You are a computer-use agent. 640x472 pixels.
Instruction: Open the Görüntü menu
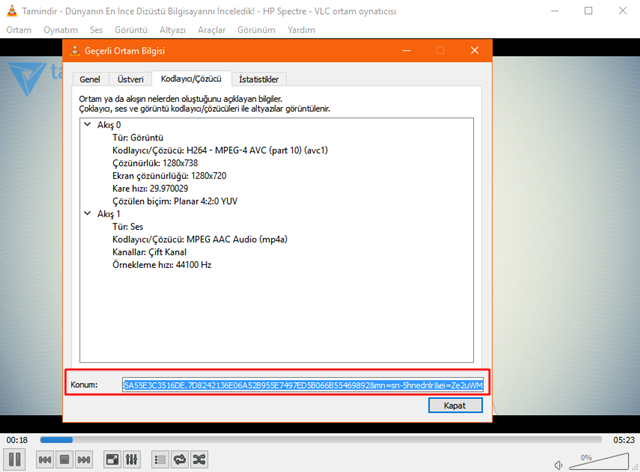(x=131, y=30)
